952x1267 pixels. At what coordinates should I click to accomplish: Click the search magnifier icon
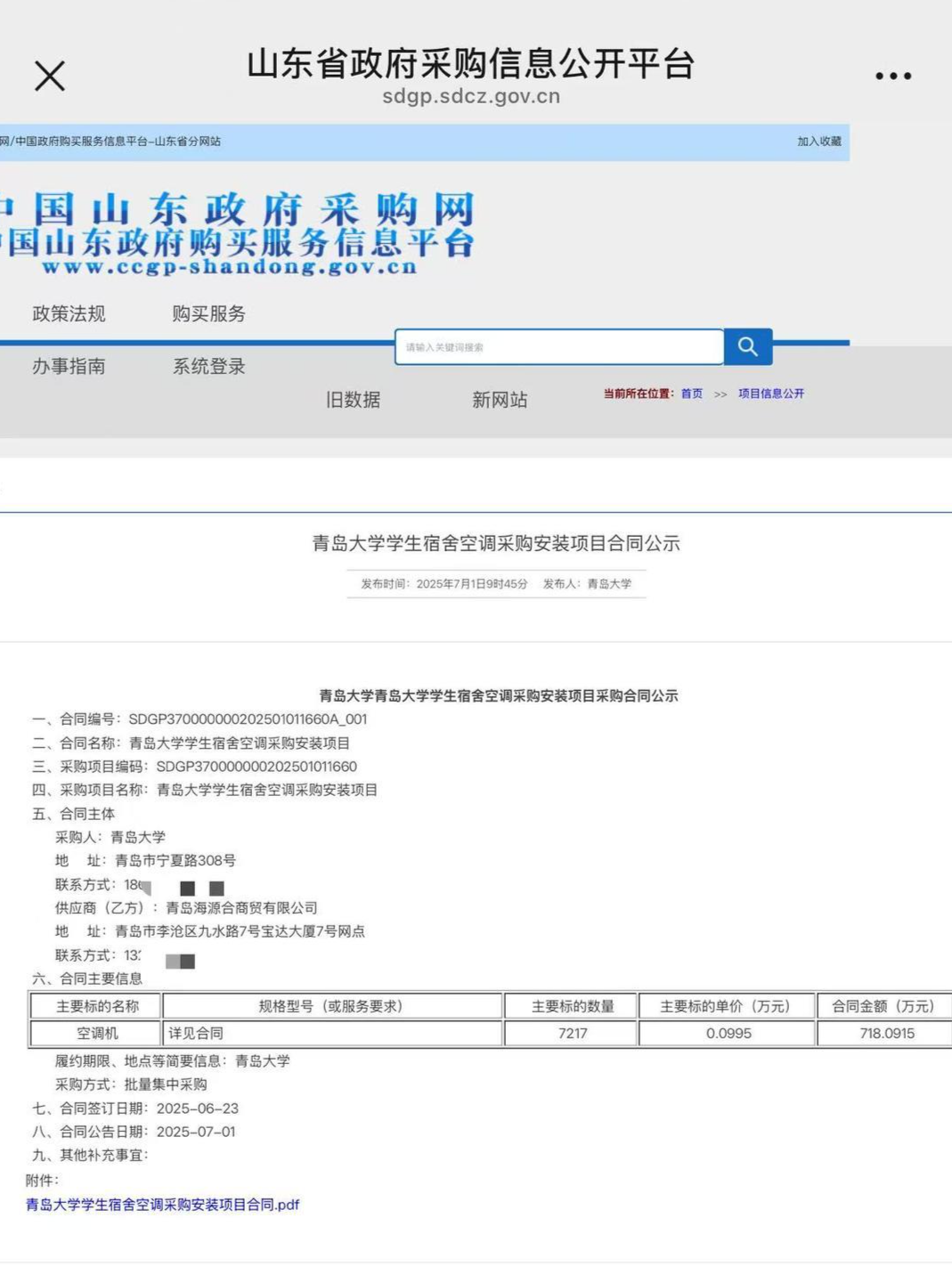(x=747, y=347)
